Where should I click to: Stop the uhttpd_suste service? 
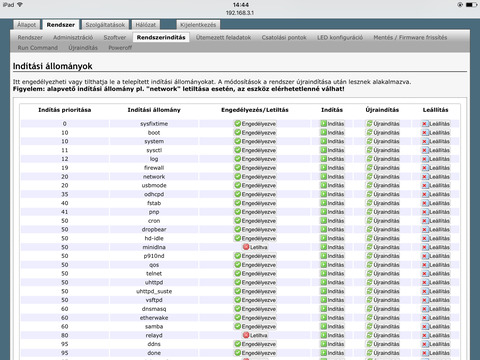(x=436, y=291)
